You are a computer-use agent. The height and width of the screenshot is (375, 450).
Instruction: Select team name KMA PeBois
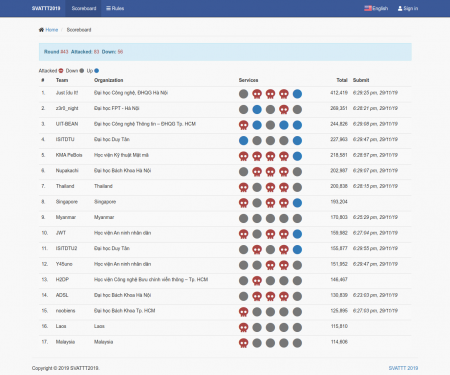69,155
